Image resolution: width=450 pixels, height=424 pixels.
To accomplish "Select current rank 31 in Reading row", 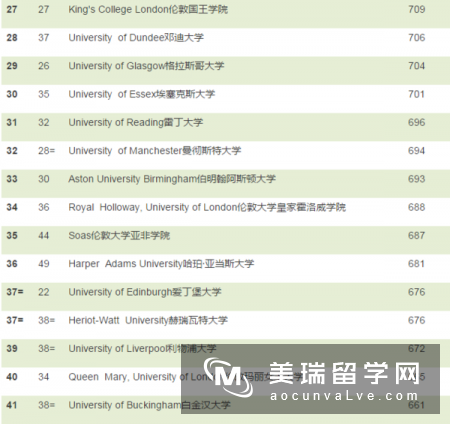I will [x=12, y=123].
